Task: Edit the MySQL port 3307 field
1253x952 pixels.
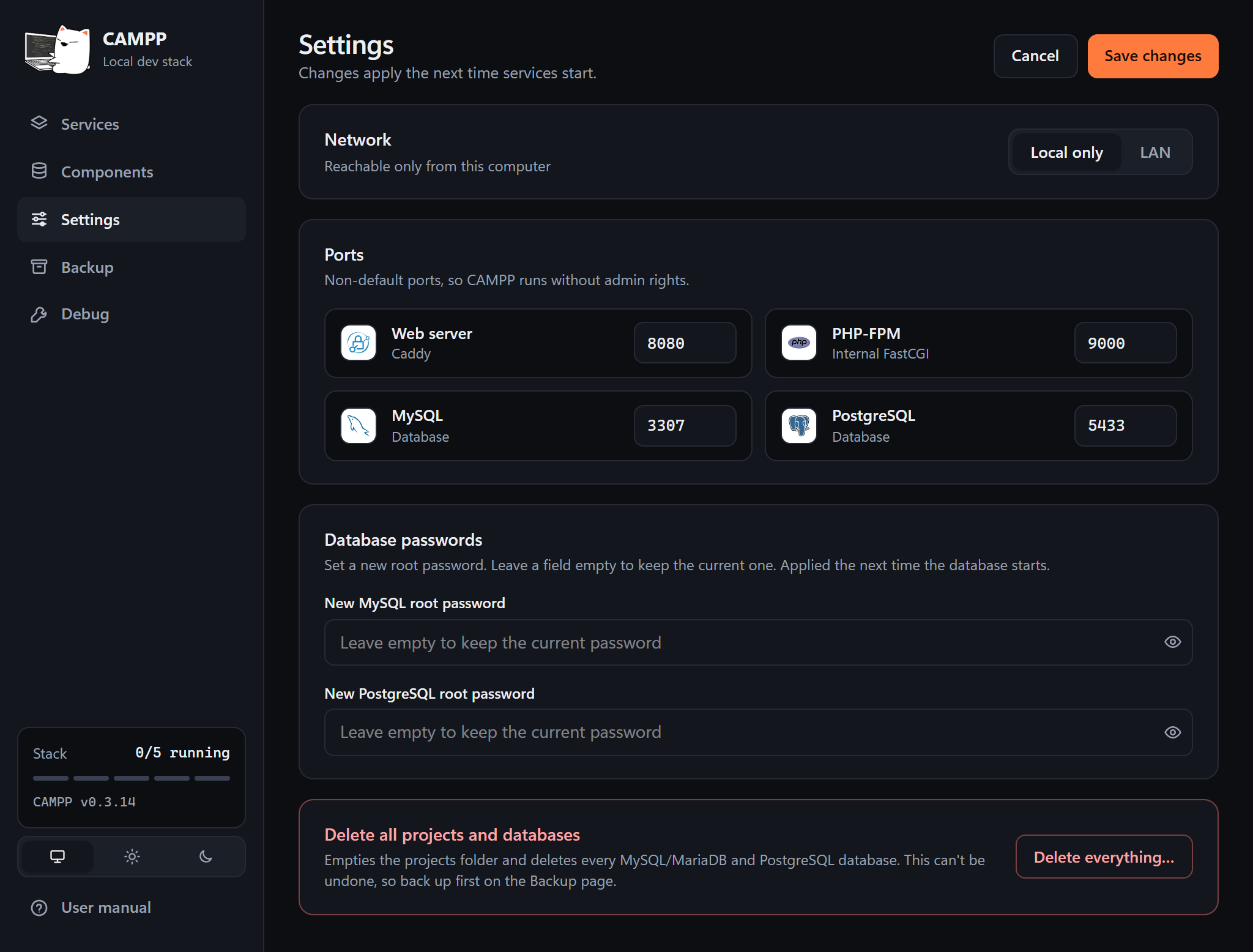Action: [685, 426]
